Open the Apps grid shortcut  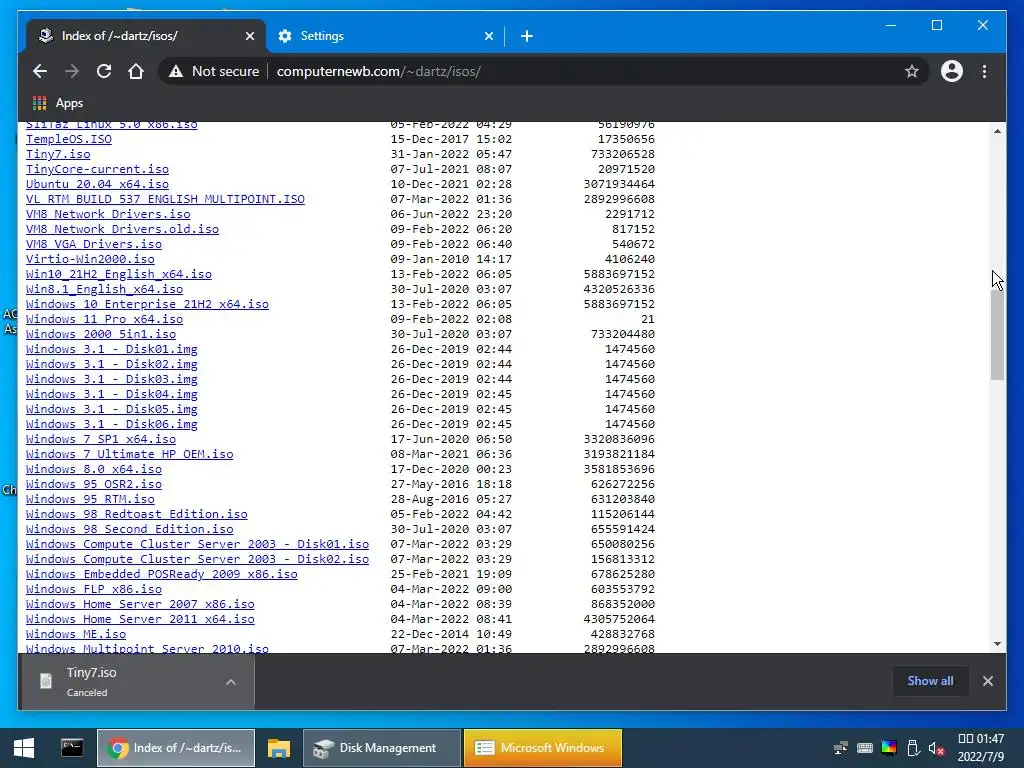57,103
